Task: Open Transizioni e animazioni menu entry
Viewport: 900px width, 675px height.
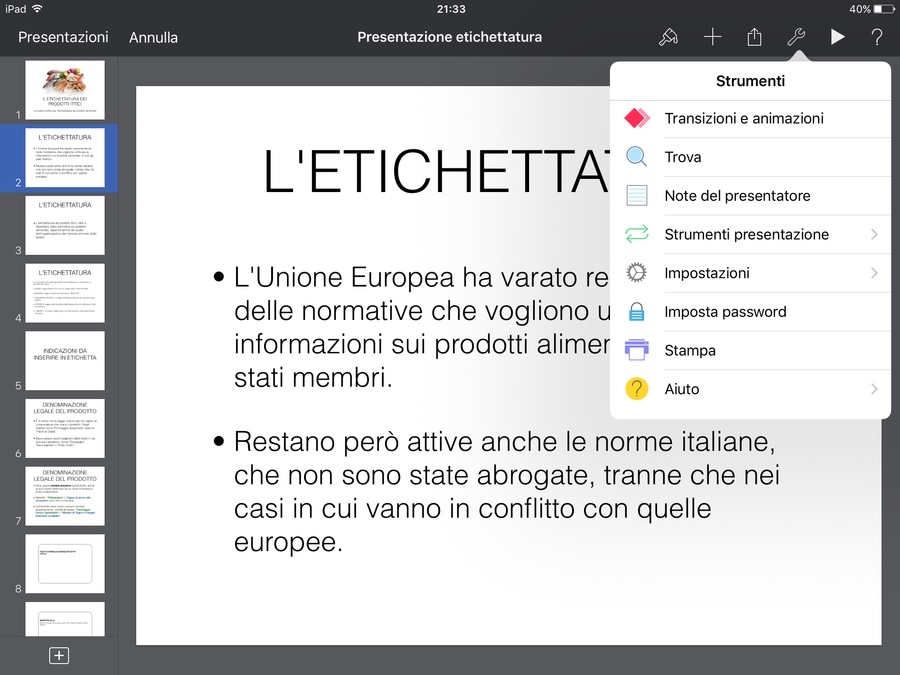Action: [750, 119]
